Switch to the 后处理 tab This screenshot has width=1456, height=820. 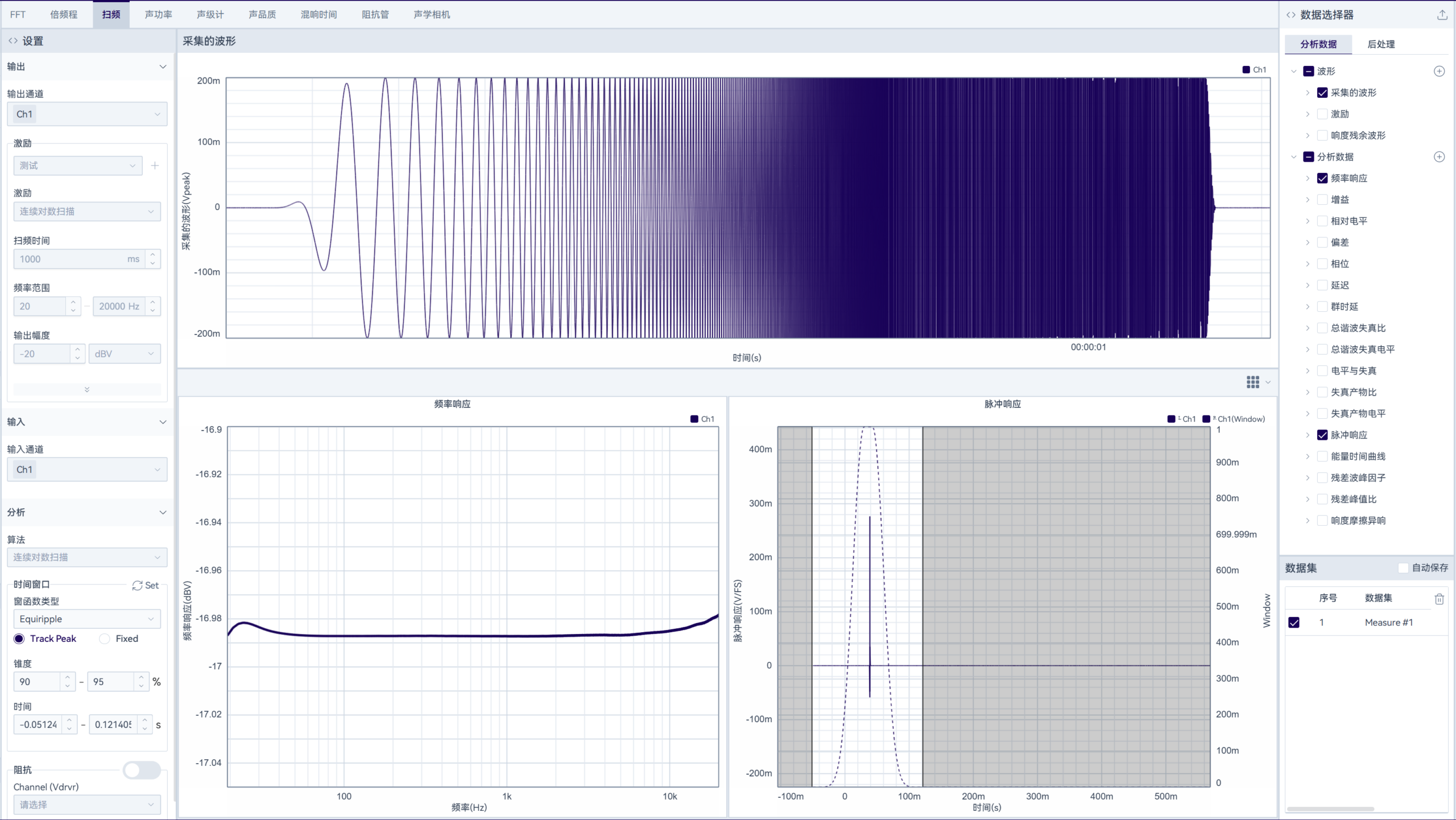(x=1380, y=44)
